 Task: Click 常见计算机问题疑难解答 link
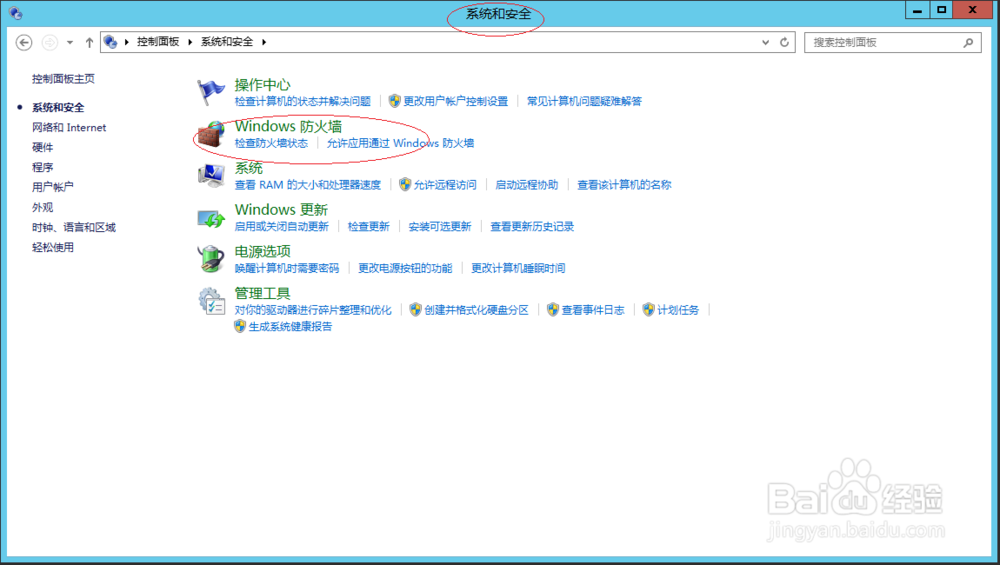[x=584, y=101]
